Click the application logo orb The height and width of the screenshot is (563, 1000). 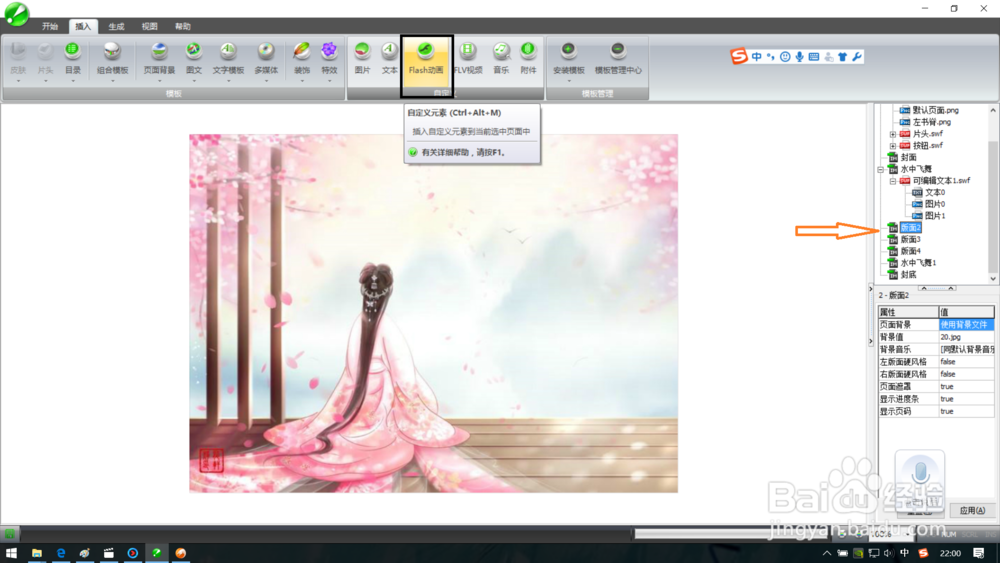(x=17, y=15)
